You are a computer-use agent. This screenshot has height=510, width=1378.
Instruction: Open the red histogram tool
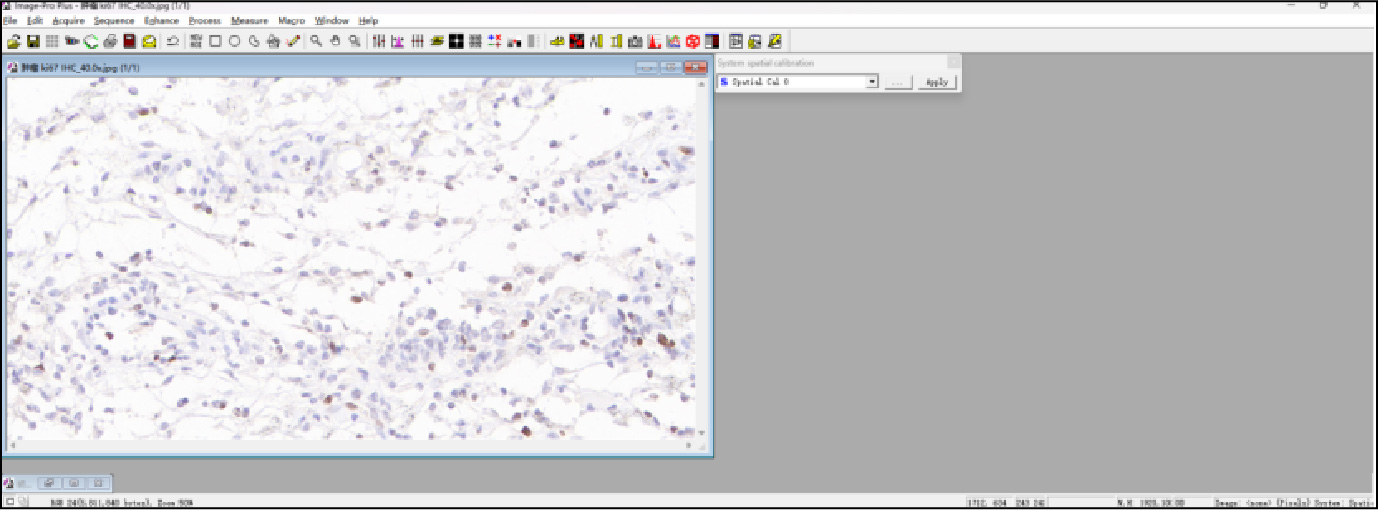coord(653,41)
